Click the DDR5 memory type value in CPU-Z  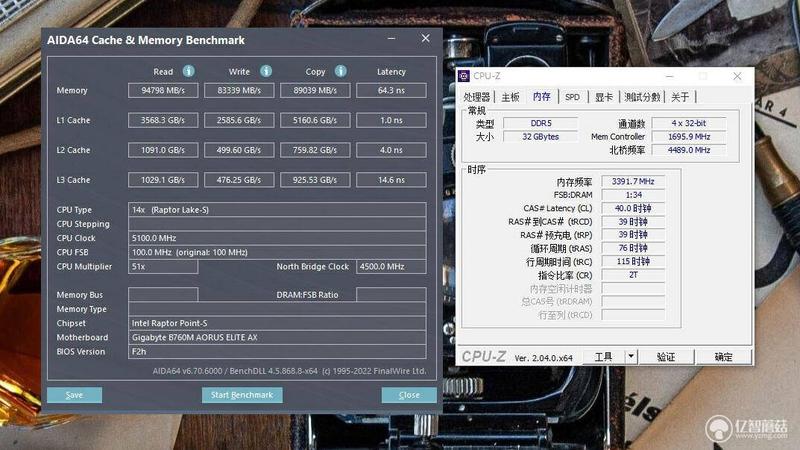(541, 123)
